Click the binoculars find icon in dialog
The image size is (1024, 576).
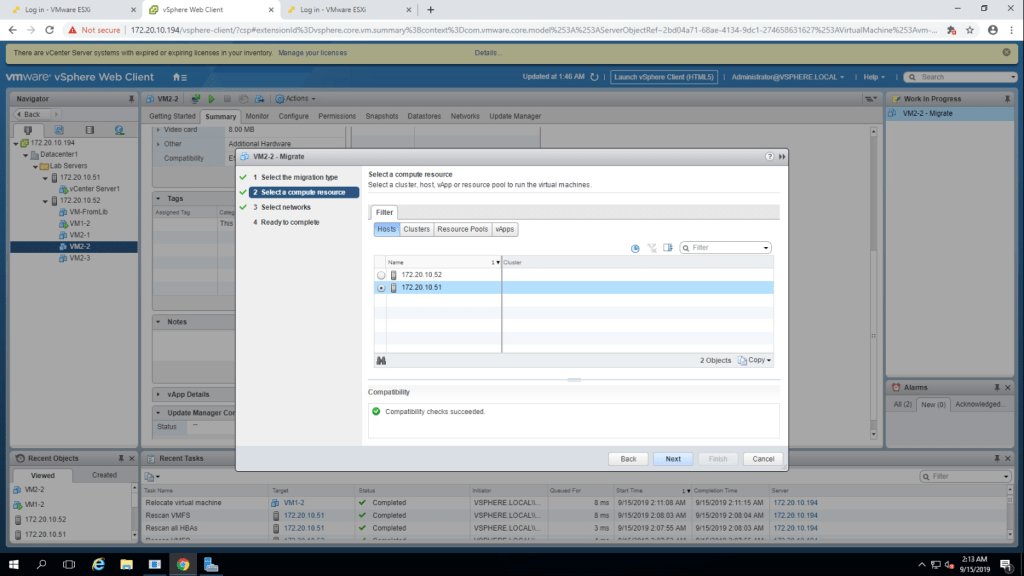tap(380, 360)
